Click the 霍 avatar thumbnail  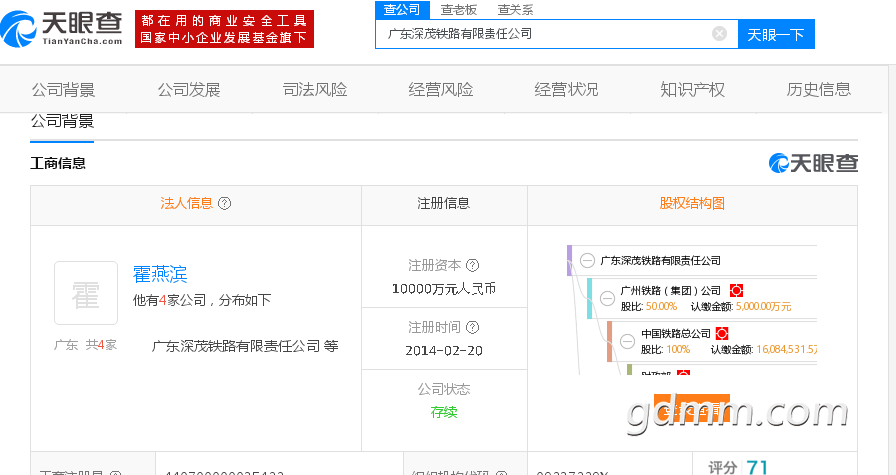[x=86, y=293]
